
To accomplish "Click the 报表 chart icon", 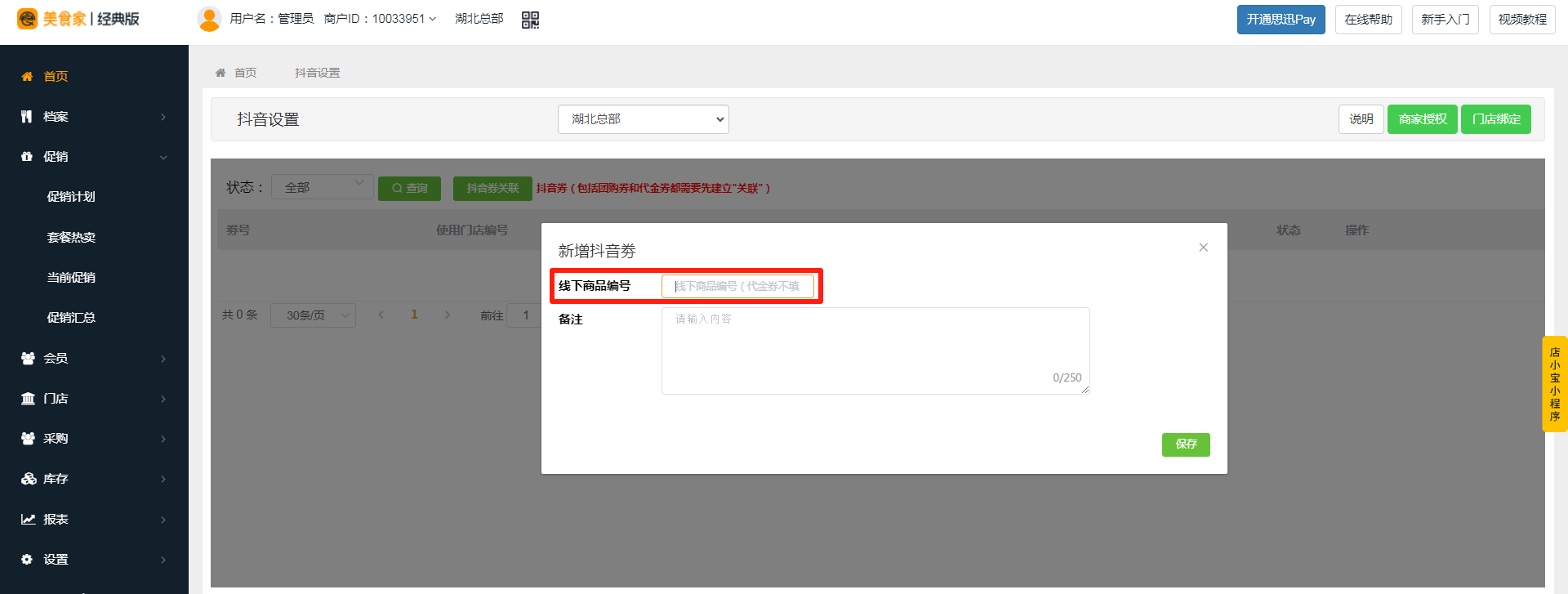I will 28,519.
